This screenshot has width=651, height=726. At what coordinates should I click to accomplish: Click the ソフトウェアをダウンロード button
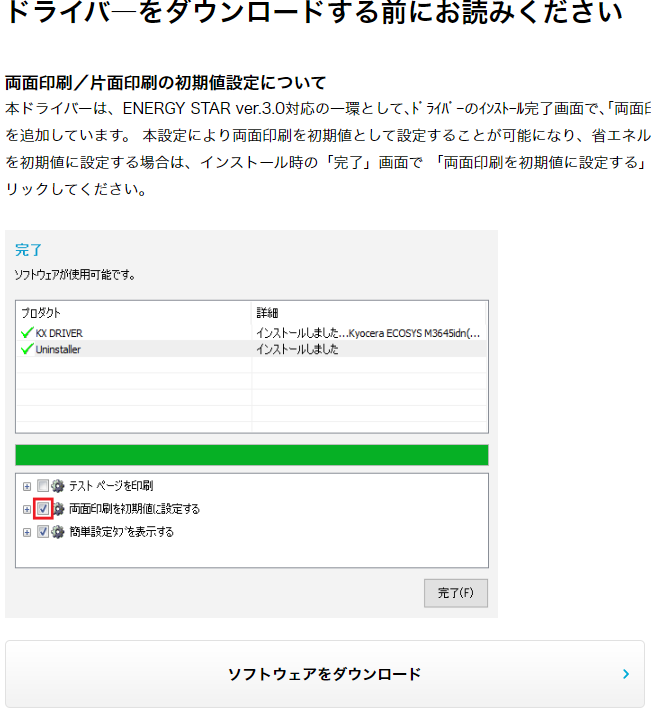(x=324, y=674)
